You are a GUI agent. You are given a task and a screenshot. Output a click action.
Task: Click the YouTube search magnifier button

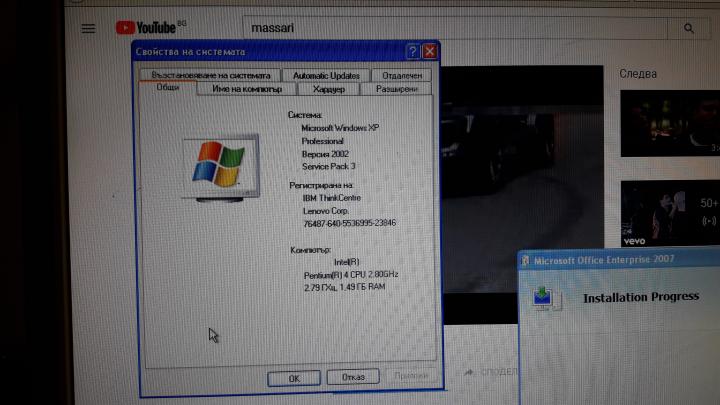pos(689,28)
